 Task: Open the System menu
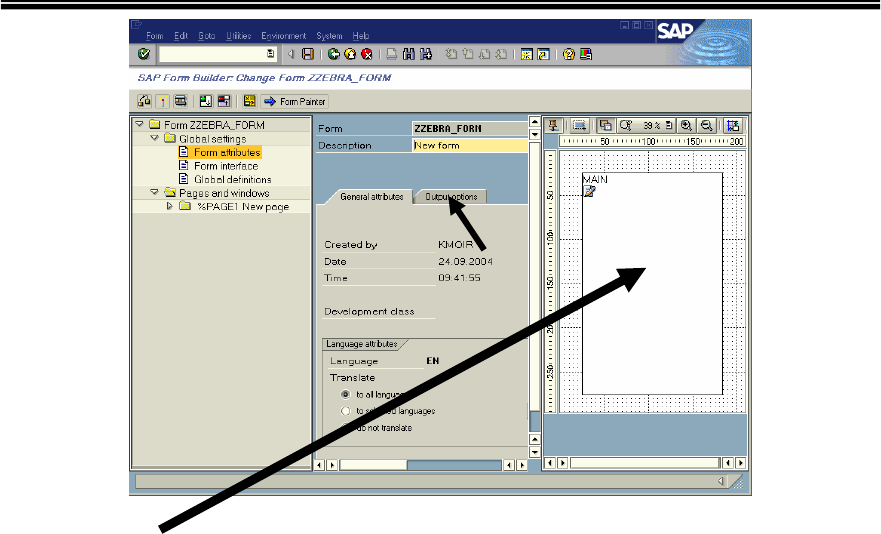(329, 35)
